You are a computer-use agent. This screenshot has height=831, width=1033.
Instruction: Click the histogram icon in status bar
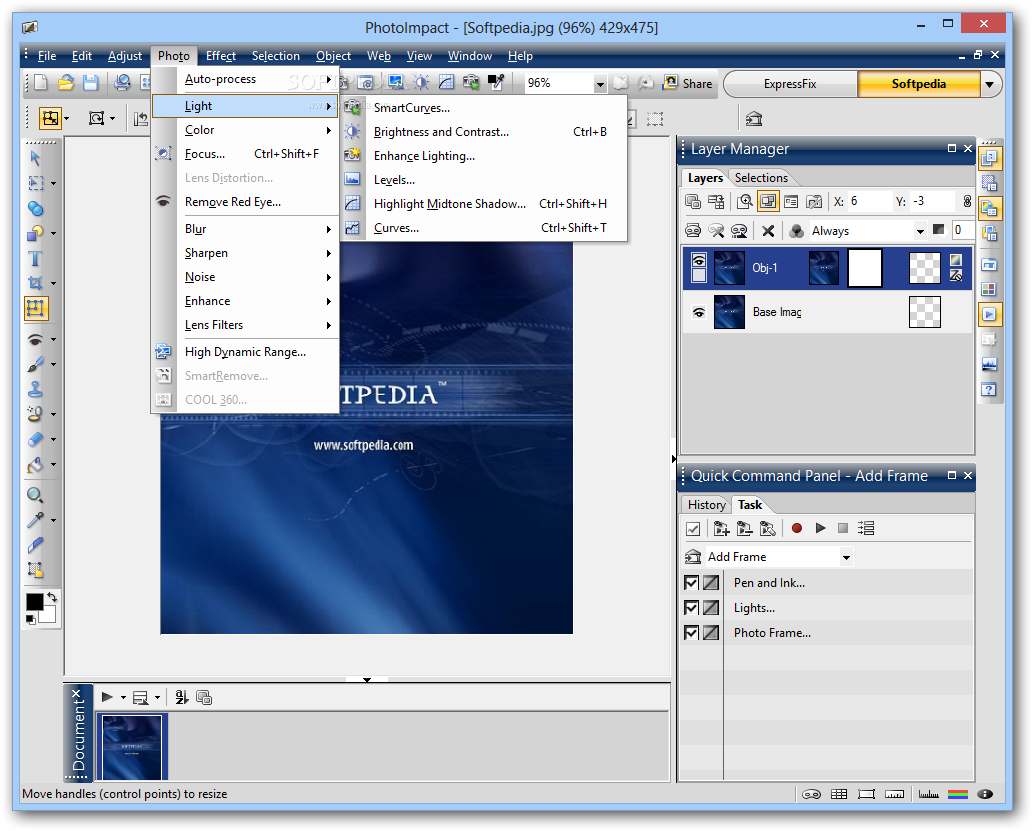(x=928, y=794)
